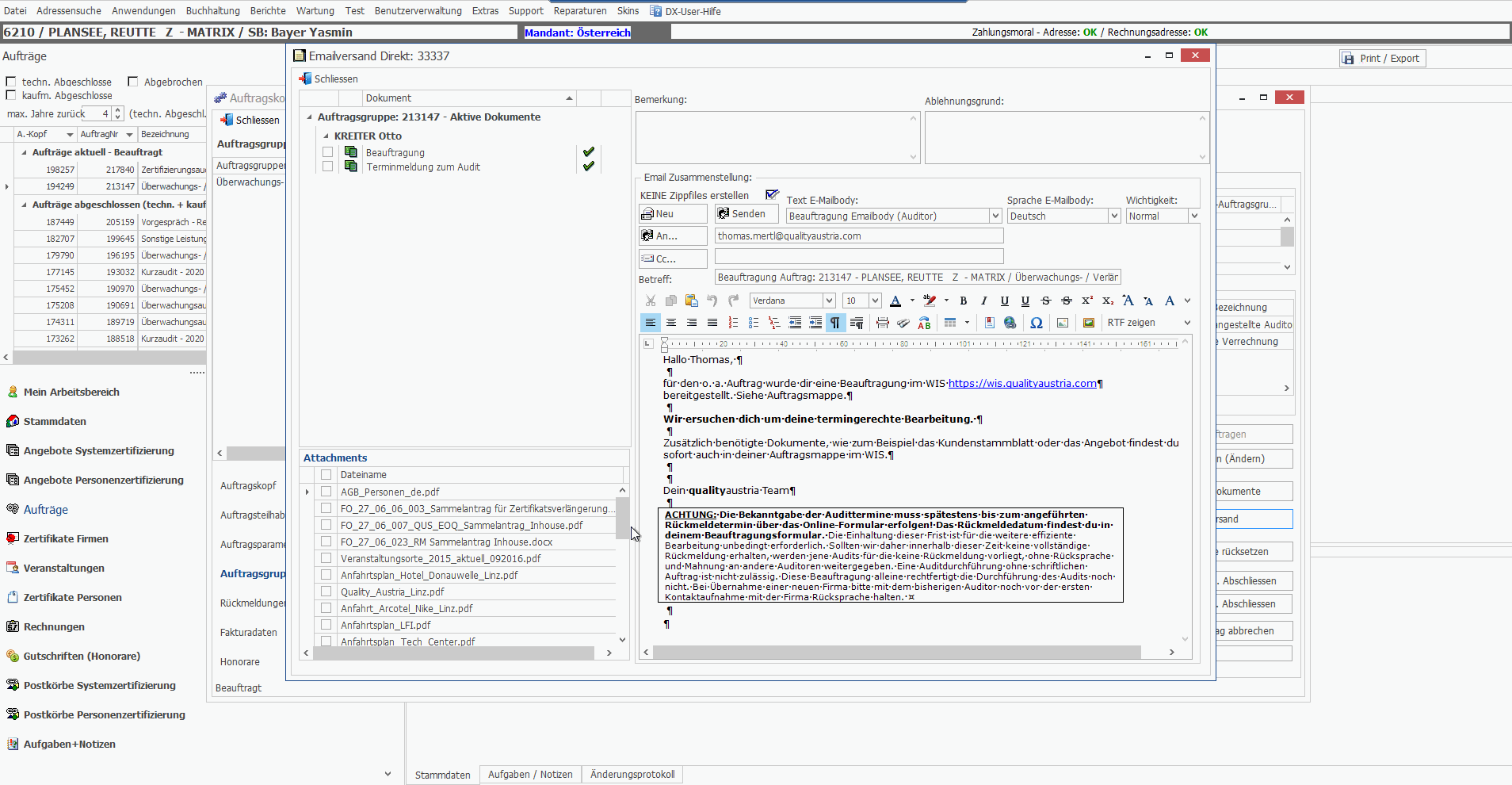Collapse Aufträge aktuell - Beauftragt group
1512x785 pixels.
click(x=24, y=152)
